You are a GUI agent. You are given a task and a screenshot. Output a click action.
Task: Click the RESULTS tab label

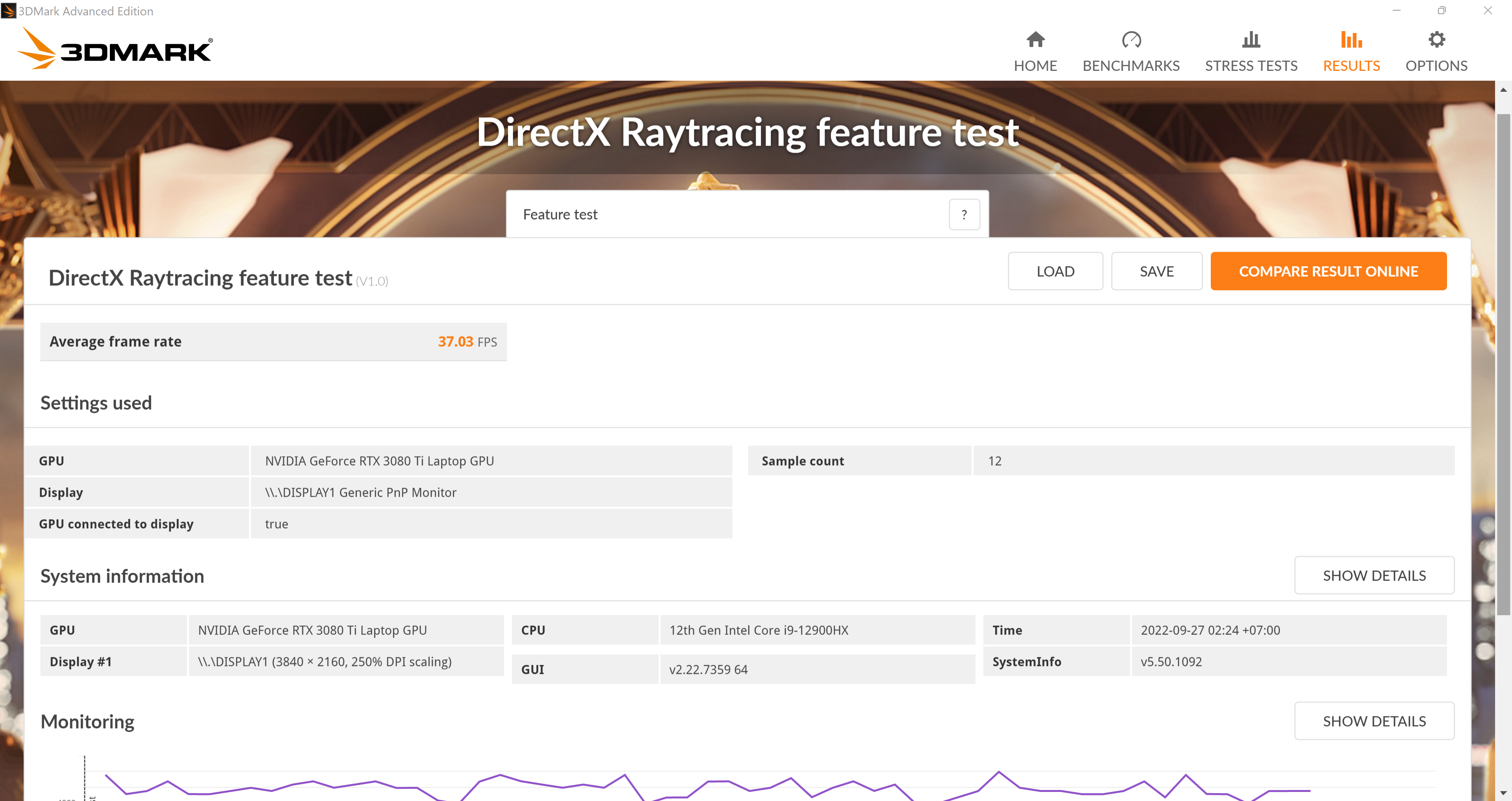click(x=1351, y=66)
